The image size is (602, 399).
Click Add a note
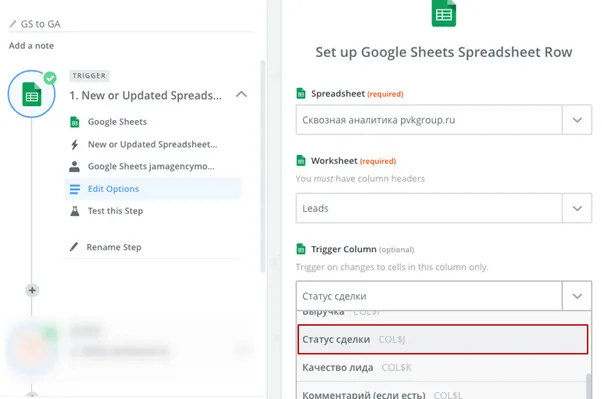(x=31, y=46)
